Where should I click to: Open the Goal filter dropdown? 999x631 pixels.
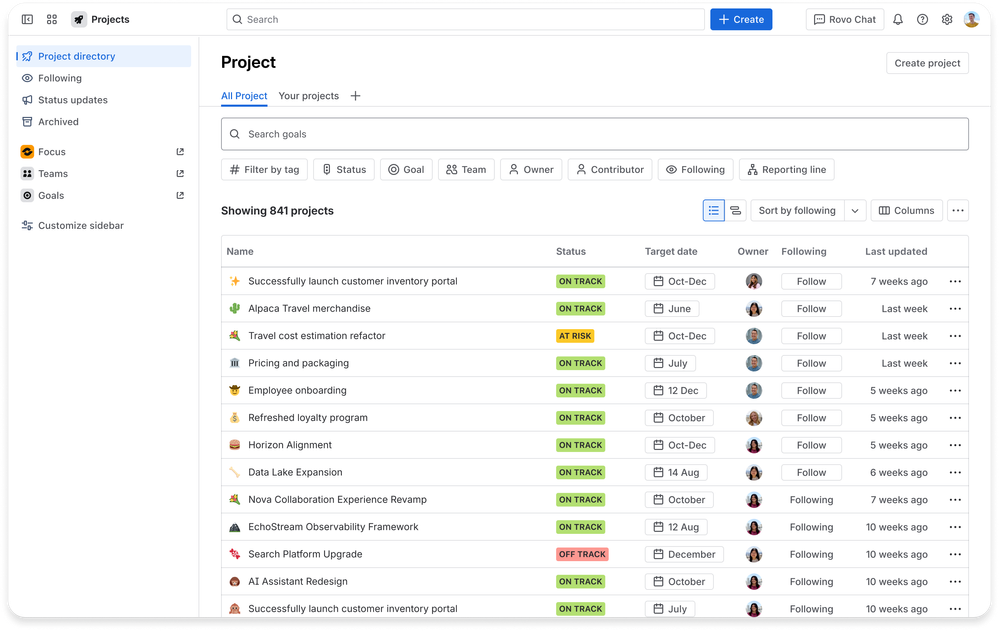pyautogui.click(x=406, y=170)
